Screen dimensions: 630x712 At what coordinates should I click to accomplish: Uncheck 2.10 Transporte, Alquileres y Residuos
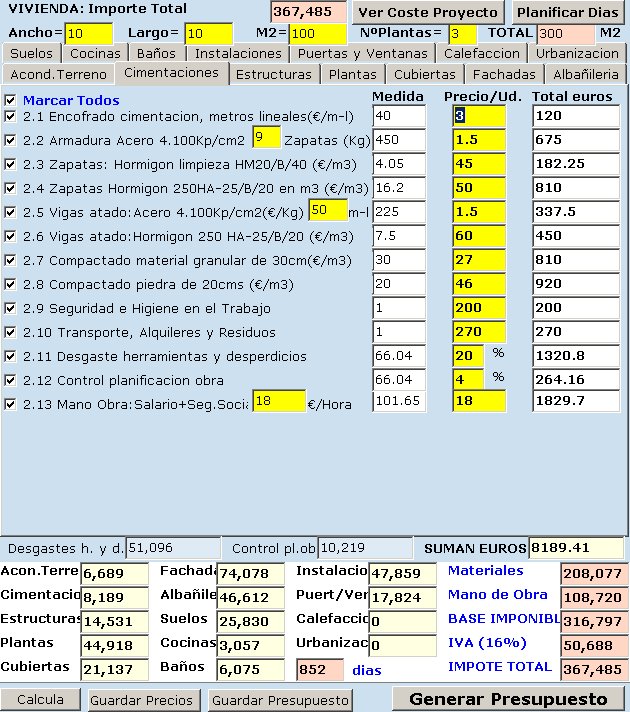click(x=10, y=333)
